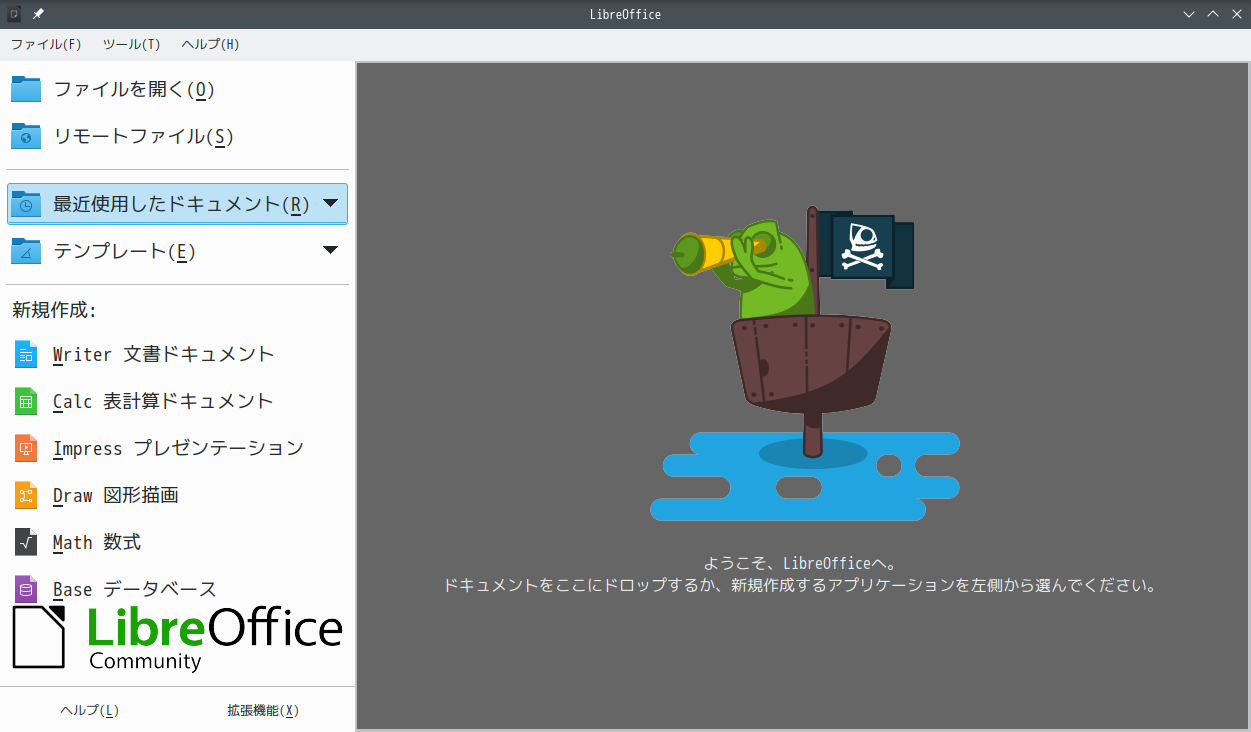Screen dimensions: 1251x732
Task: Click the Writer document icon
Action: click(26, 354)
